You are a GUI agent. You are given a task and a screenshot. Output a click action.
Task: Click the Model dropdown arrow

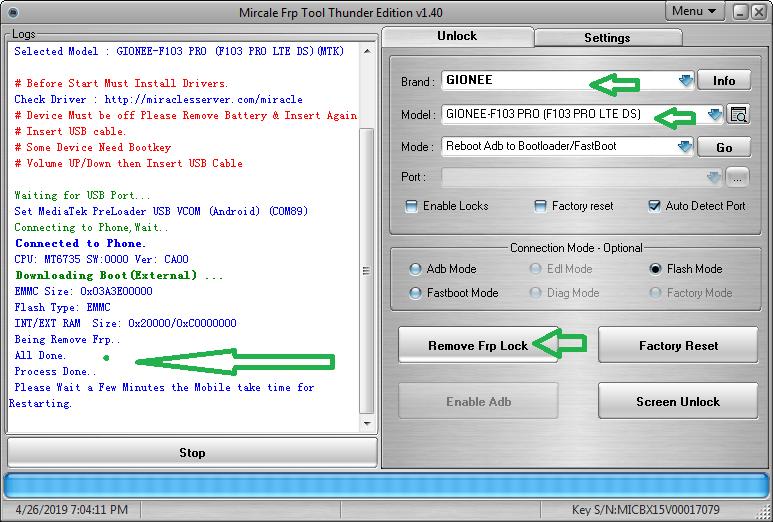714,114
